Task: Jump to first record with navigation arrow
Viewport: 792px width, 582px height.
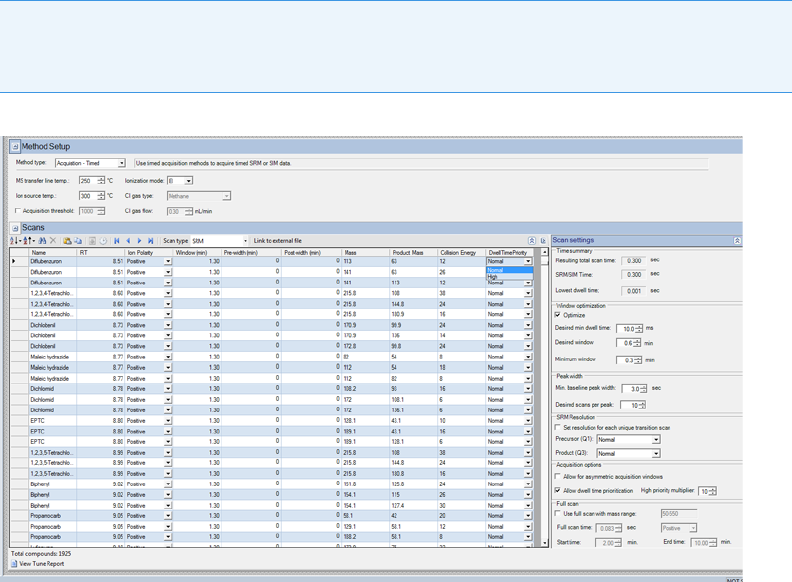Action: coord(116,241)
